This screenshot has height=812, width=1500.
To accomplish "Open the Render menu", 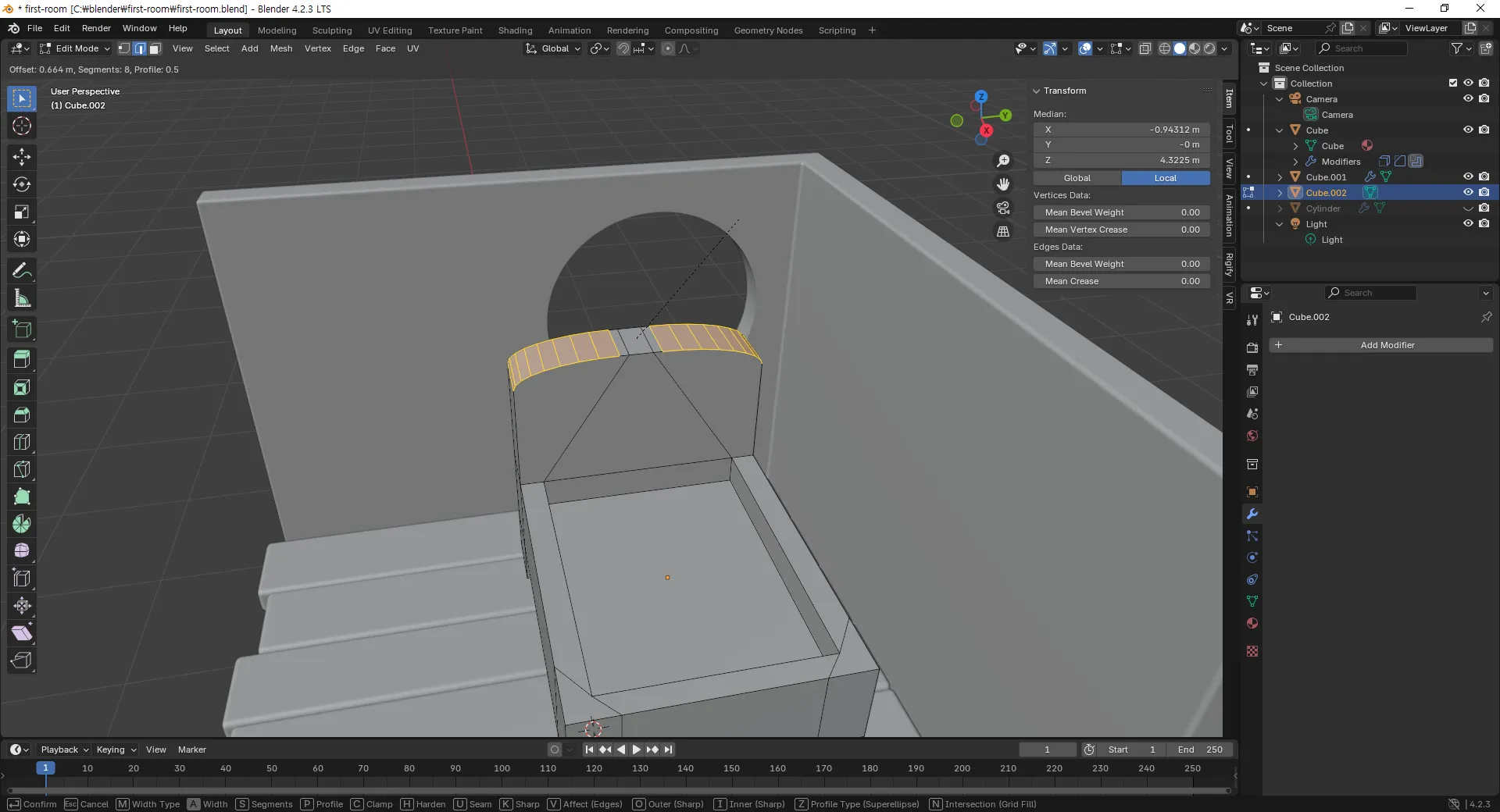I will pos(96,28).
